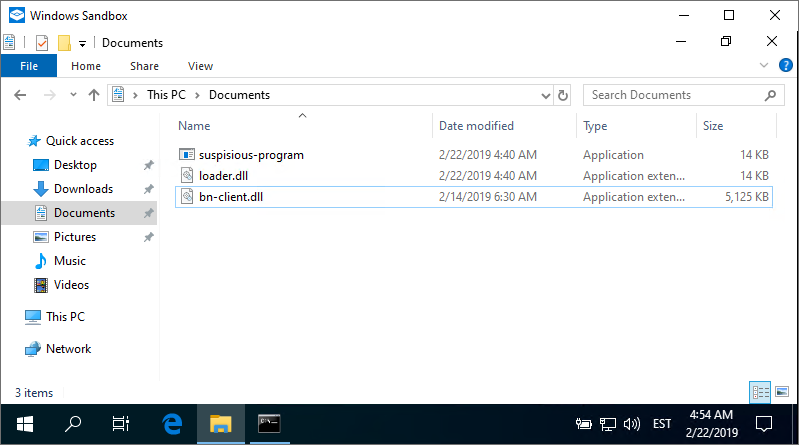
Task: Click date 2/14/2019 6:30 AM cell
Action: tap(488, 197)
